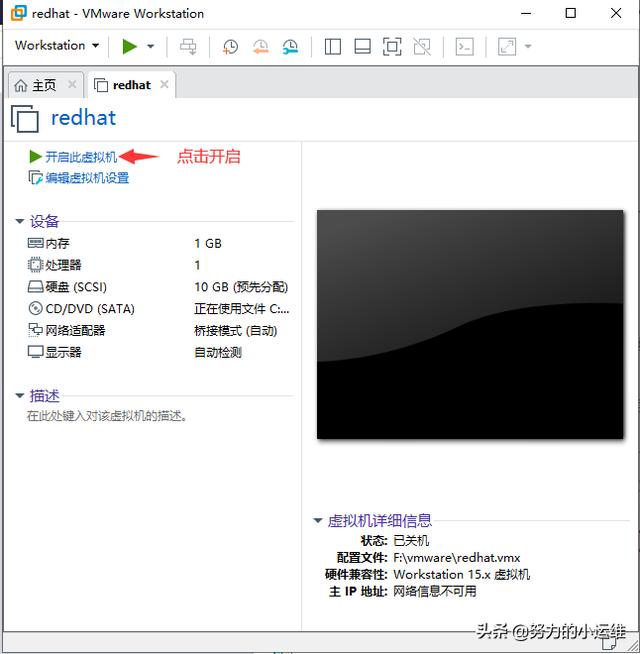Screen dimensions: 640x654
Task: Close the VMware Workstation window
Action: pos(616,13)
